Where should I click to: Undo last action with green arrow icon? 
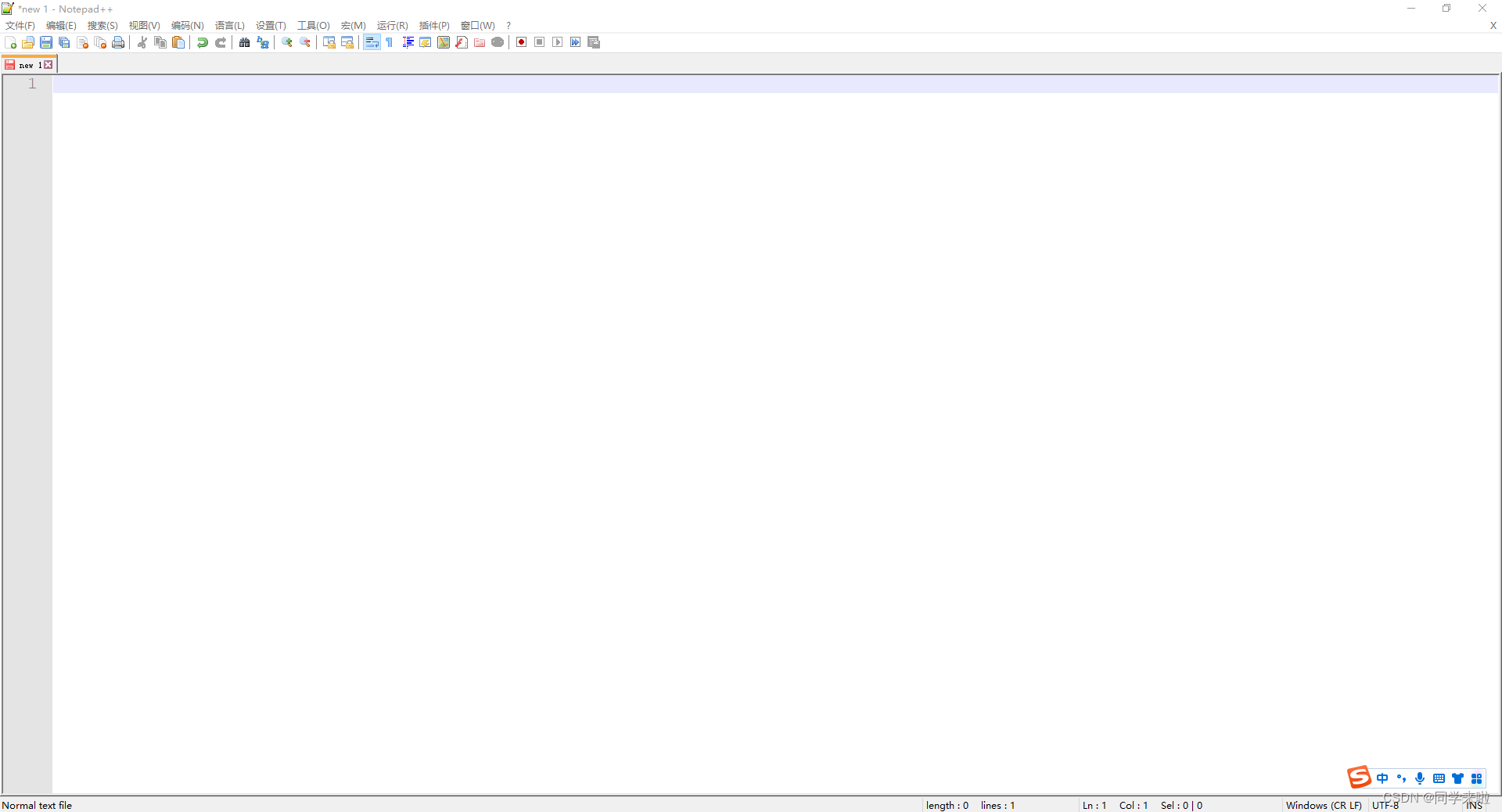pyautogui.click(x=203, y=42)
